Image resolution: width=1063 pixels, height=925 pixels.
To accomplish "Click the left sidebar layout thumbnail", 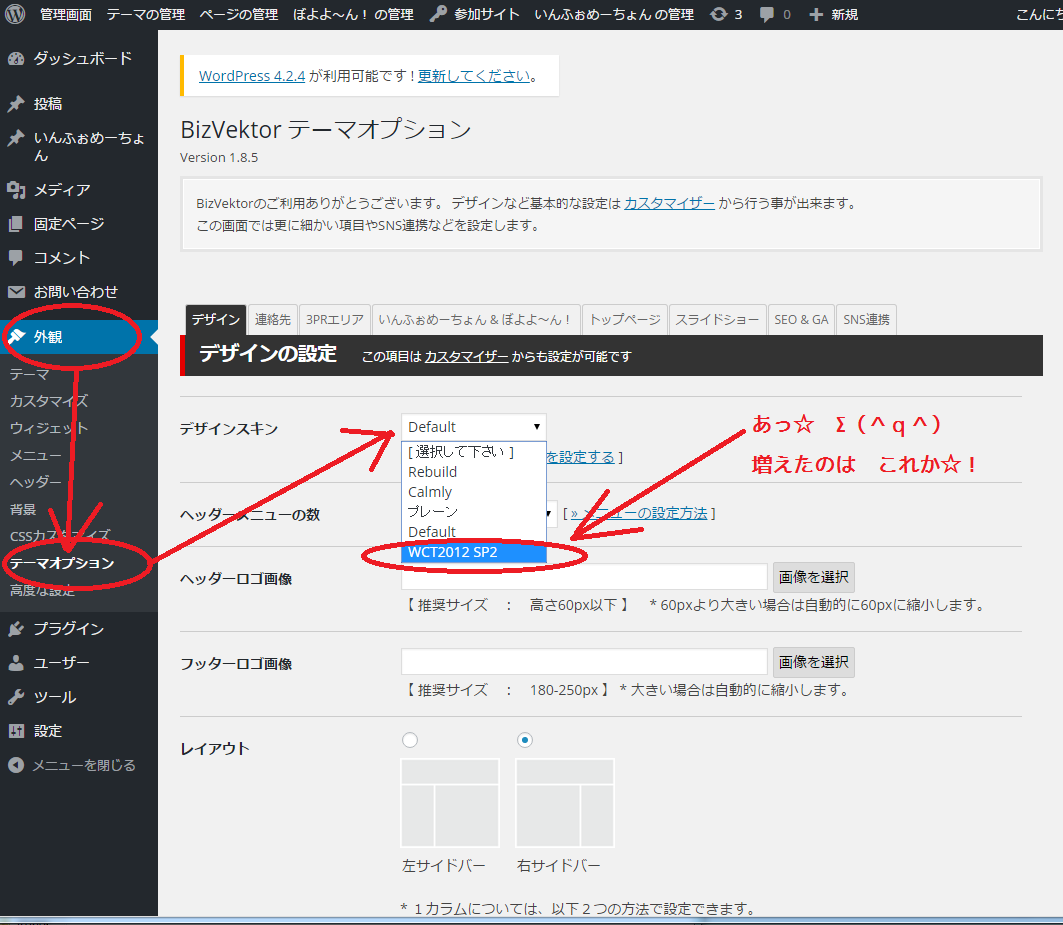I will [450, 803].
